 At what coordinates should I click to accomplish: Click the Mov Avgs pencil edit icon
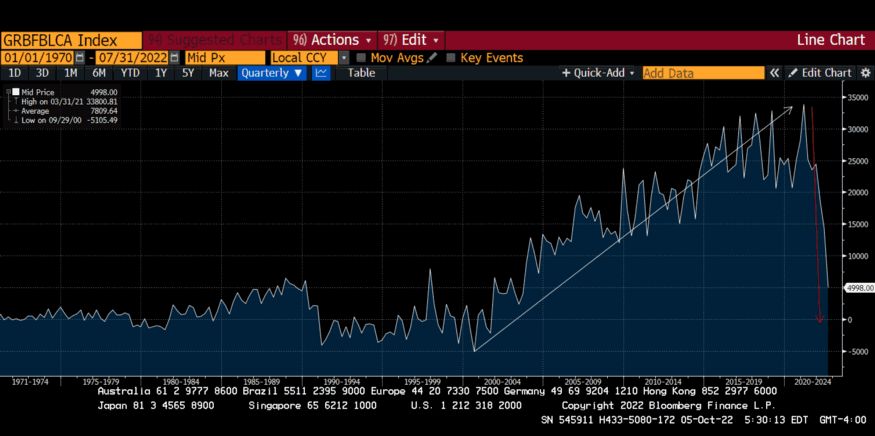(433, 58)
